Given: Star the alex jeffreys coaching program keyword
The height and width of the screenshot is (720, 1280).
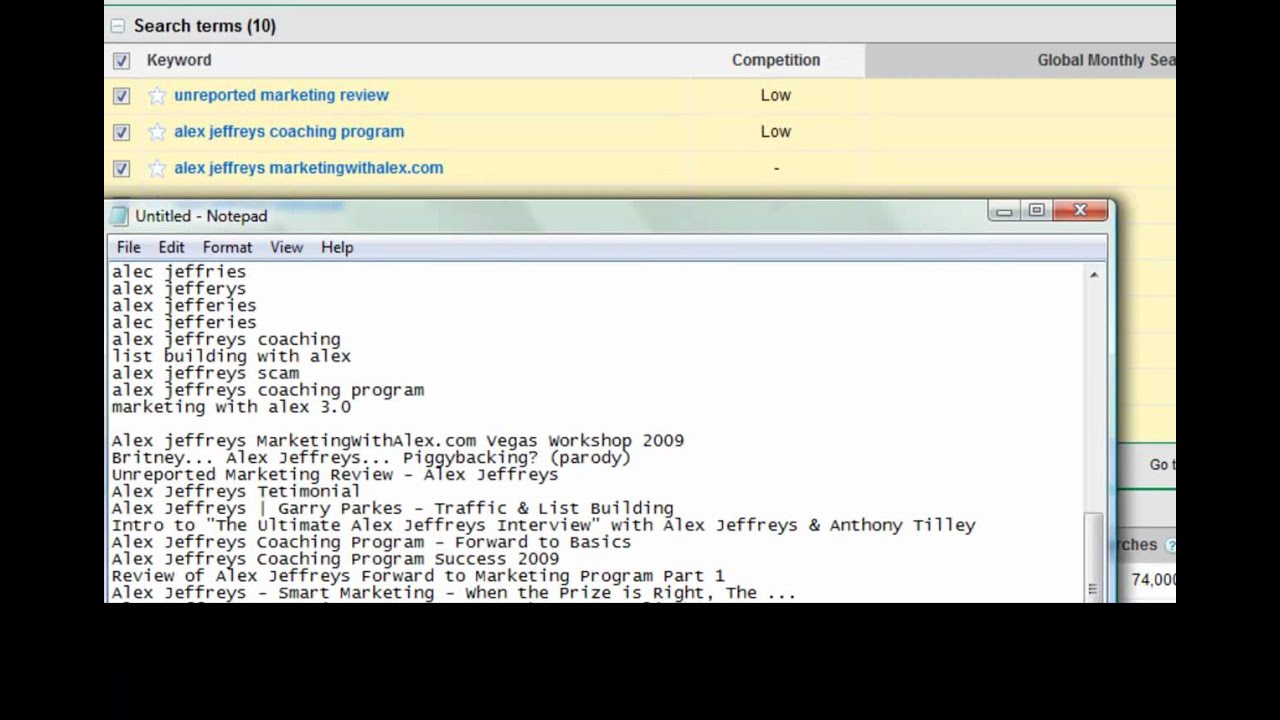Looking at the screenshot, I should (157, 132).
